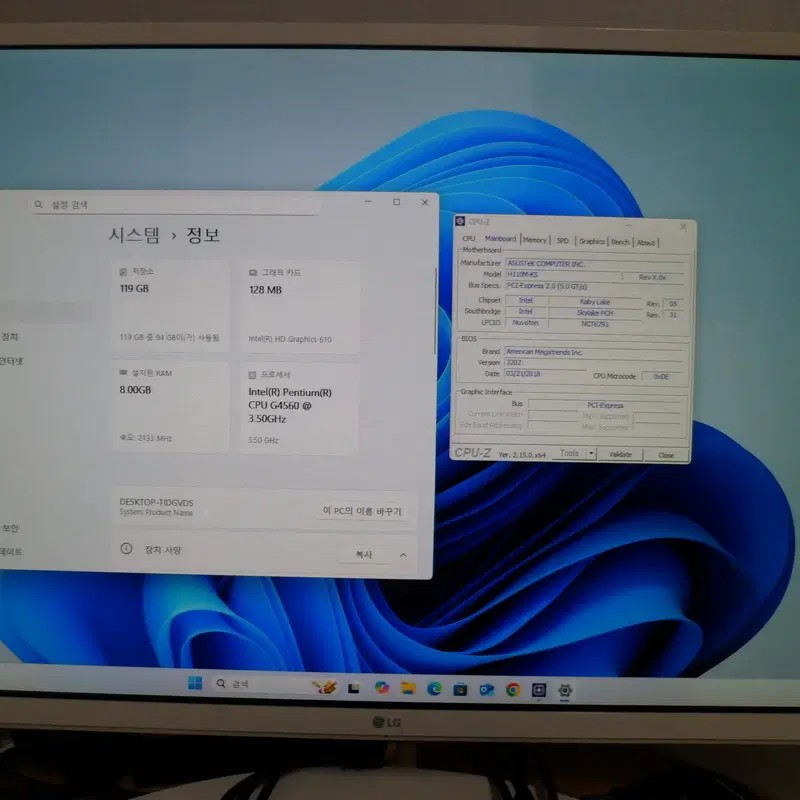Click the Bus Specs PCI-Express 2.0 value
Viewport: 800px width, 800px height.
[x=594, y=286]
